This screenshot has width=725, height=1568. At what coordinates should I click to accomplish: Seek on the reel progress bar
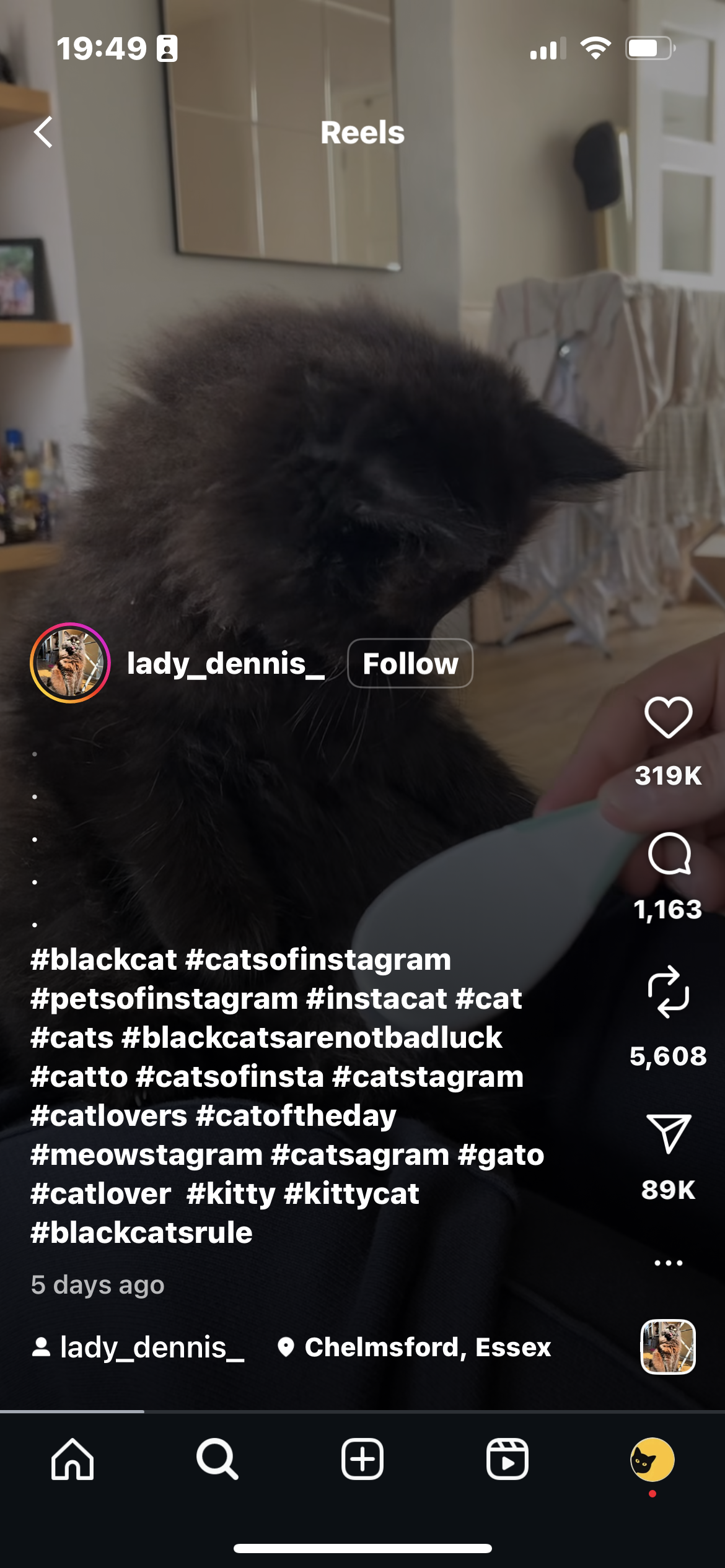pos(362,1411)
